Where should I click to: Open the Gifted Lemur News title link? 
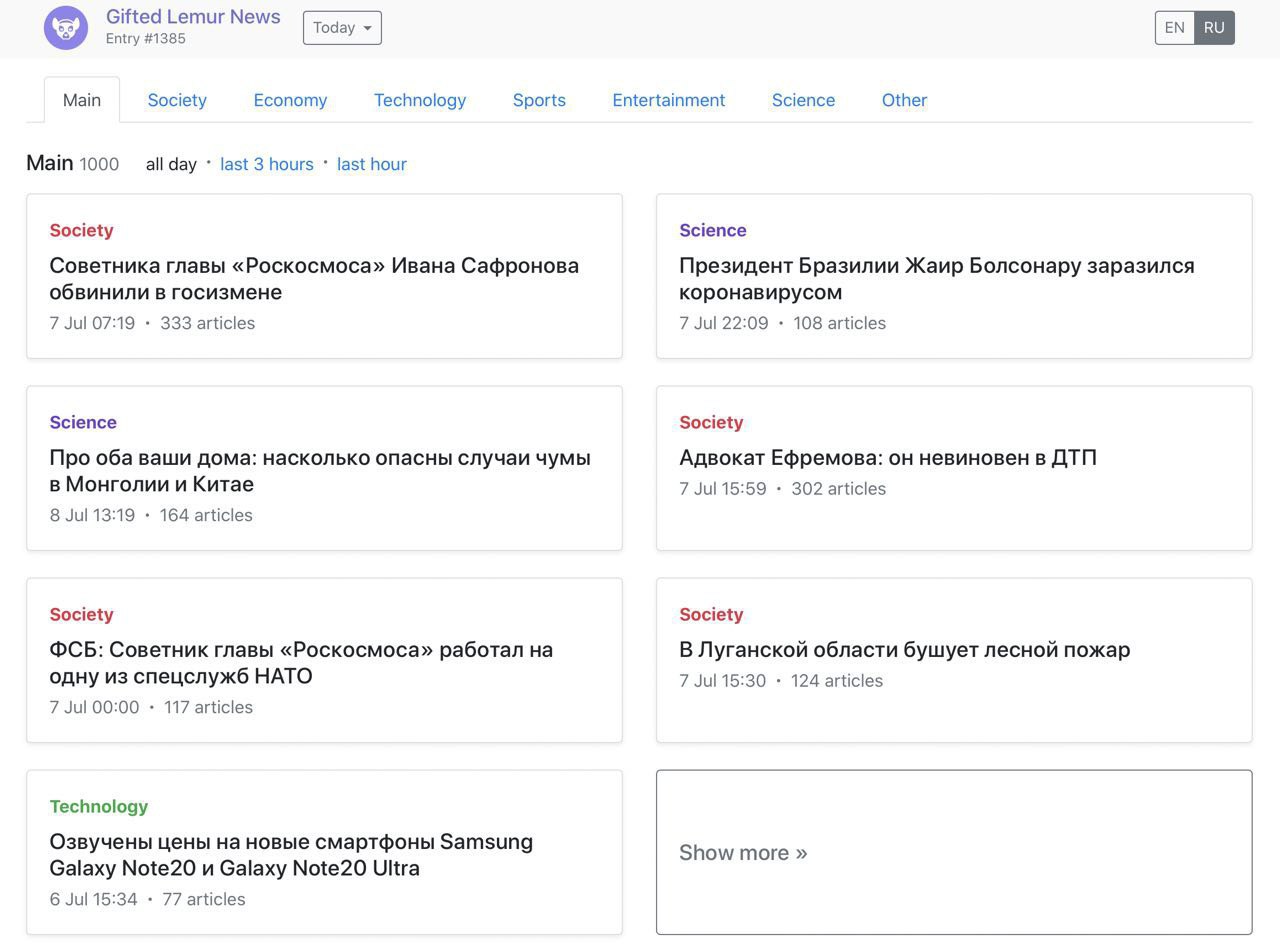click(x=193, y=17)
